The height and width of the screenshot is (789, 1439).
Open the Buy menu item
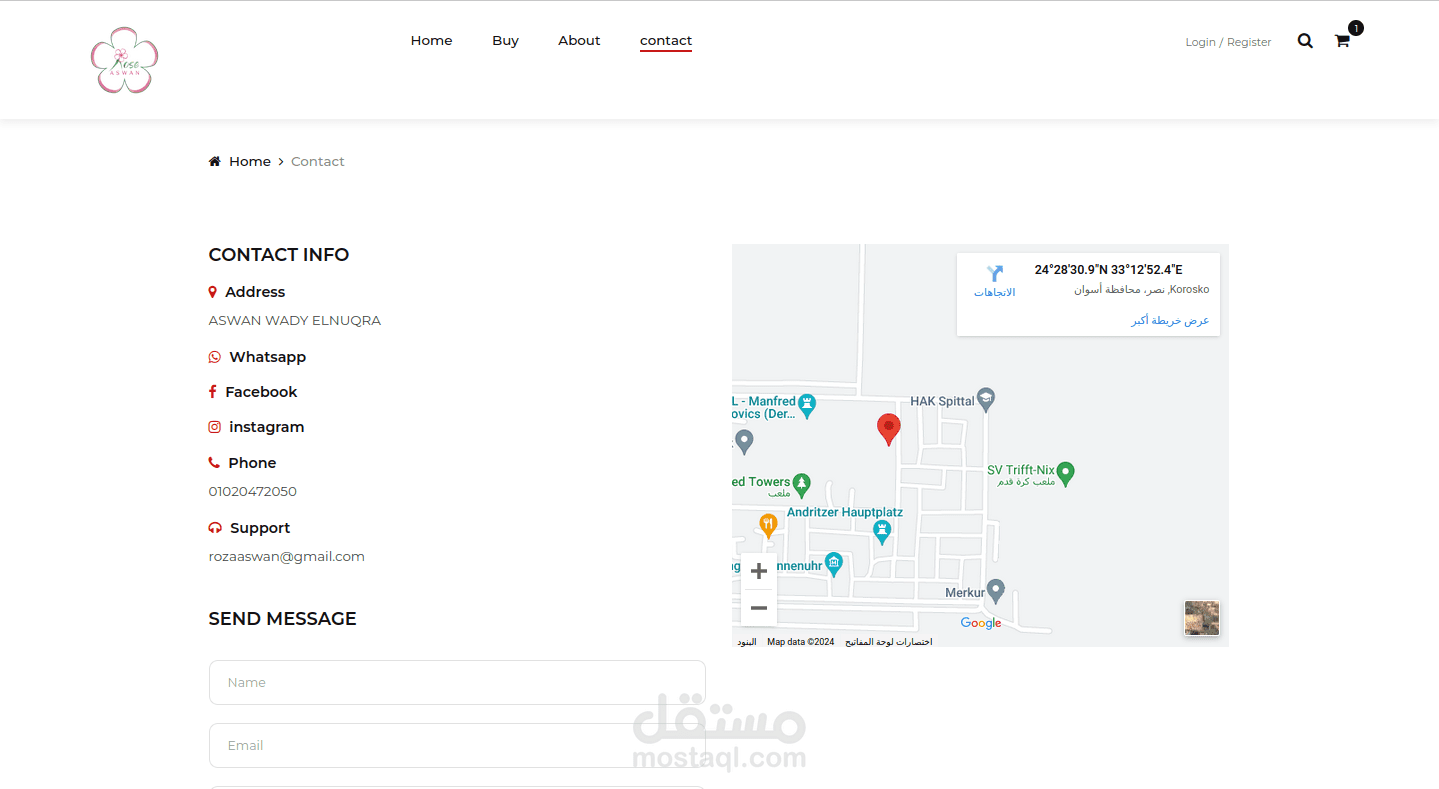click(x=505, y=41)
